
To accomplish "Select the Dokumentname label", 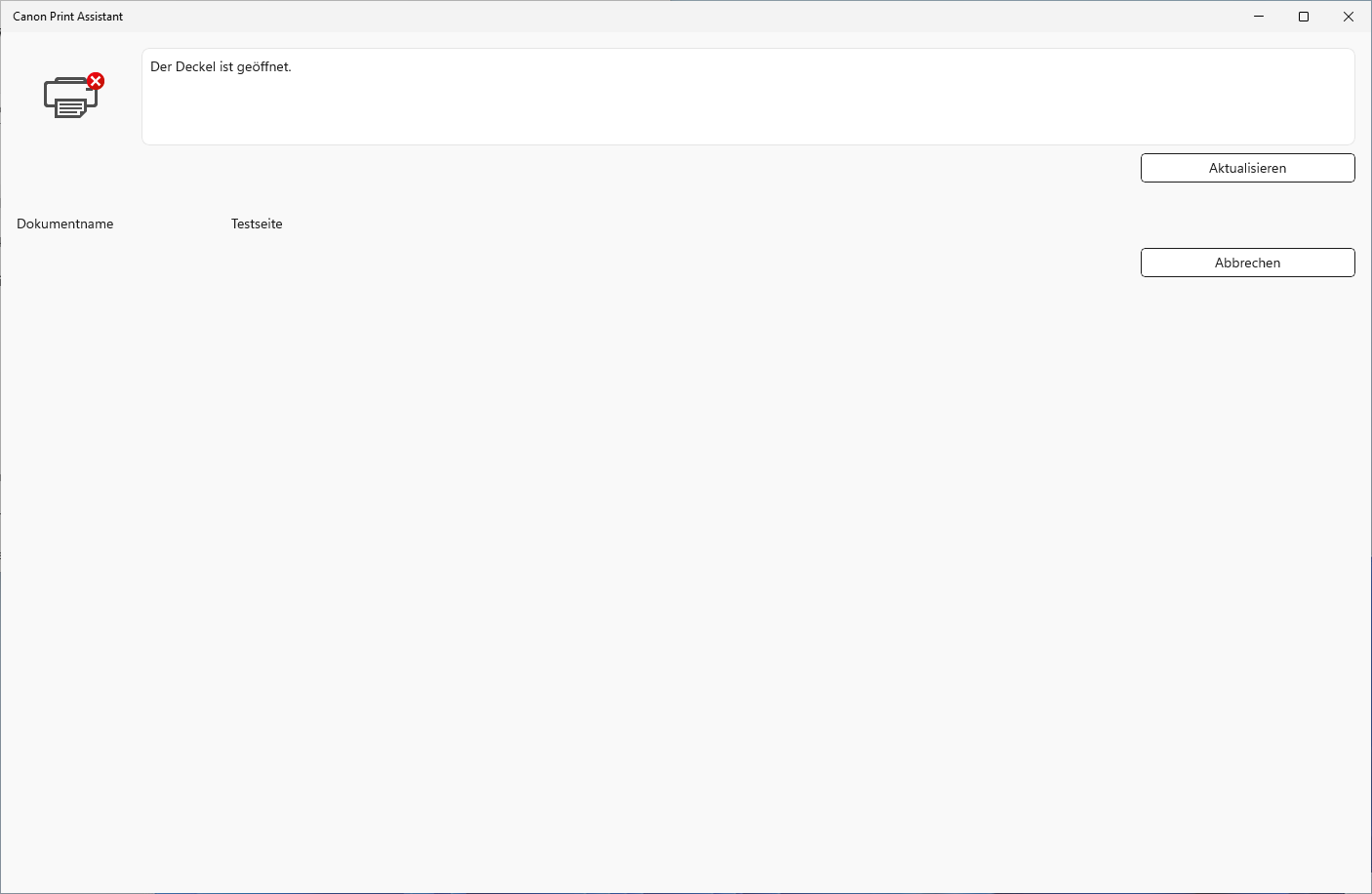I will click(x=65, y=223).
